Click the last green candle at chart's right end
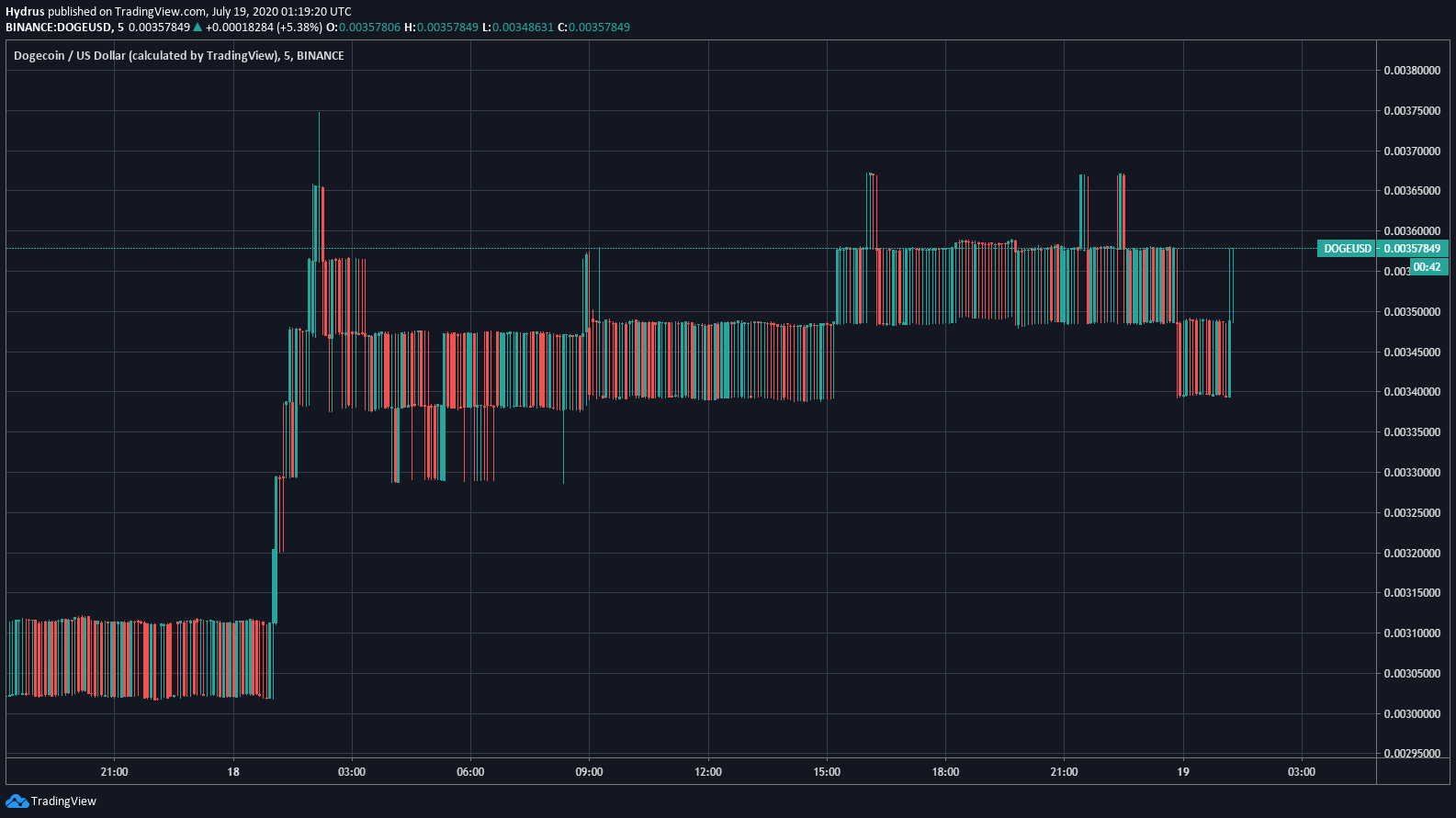 (x=1231, y=286)
